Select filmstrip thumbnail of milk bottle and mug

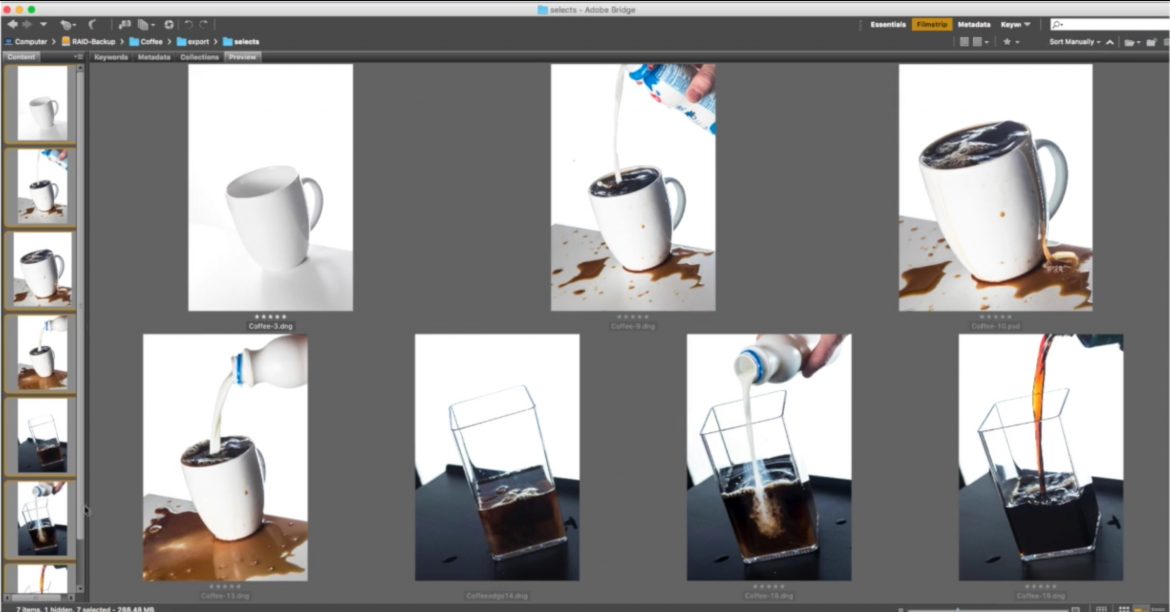tap(42, 353)
